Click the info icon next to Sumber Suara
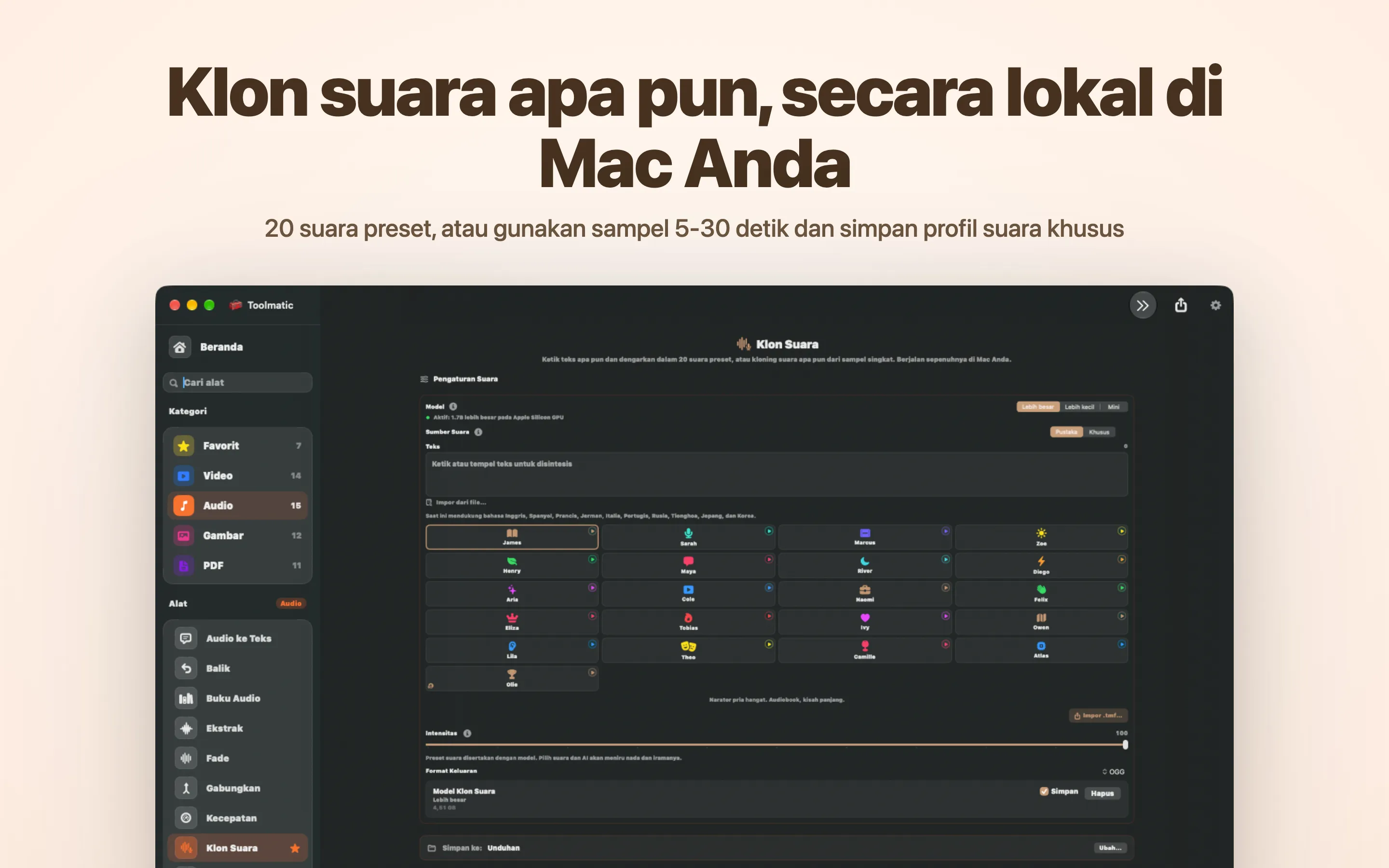Screen dimensions: 1389x868 click(478, 432)
